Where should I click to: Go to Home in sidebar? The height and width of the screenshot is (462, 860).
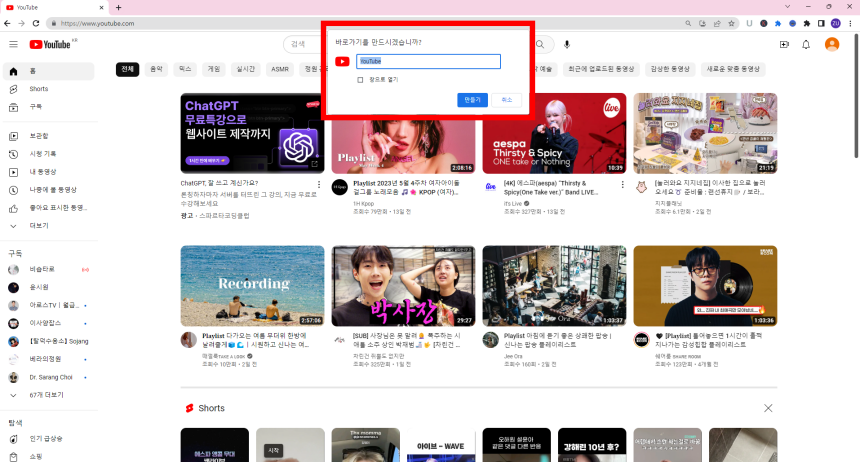[49, 71]
